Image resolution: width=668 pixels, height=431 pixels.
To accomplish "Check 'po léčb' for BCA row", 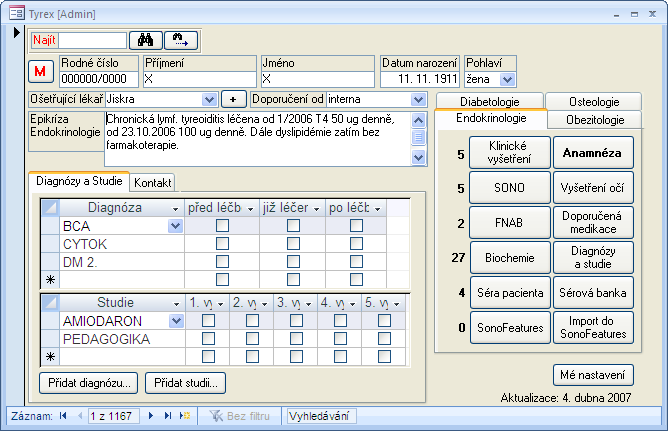I will [356, 225].
